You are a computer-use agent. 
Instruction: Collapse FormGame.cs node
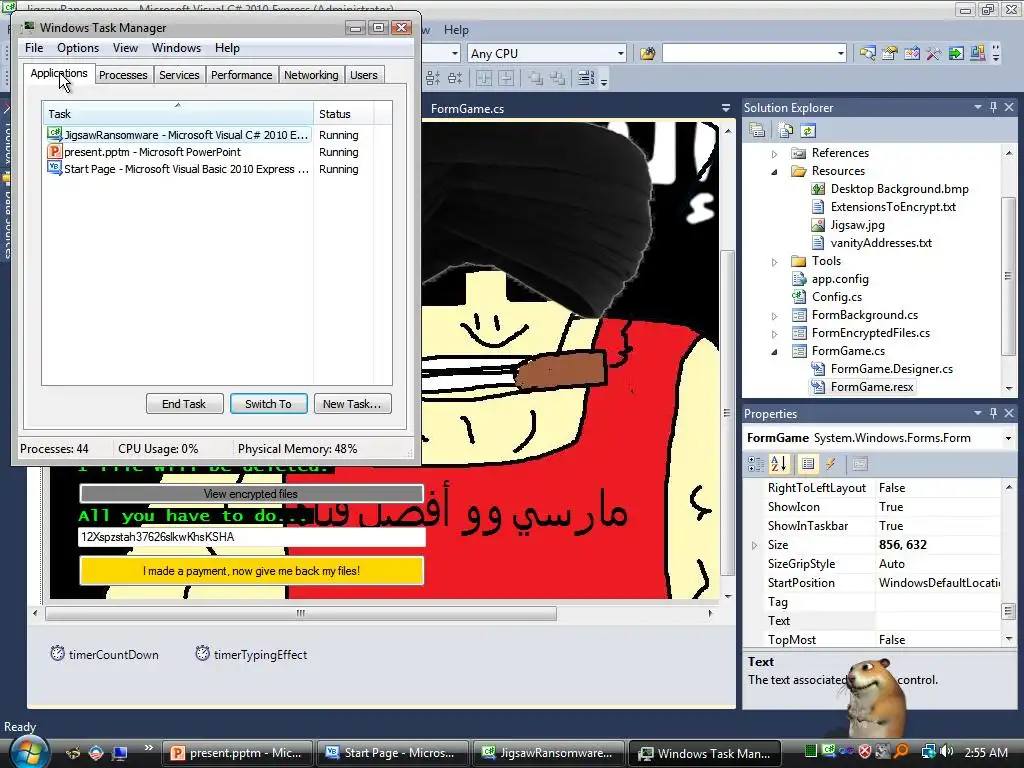(775, 352)
